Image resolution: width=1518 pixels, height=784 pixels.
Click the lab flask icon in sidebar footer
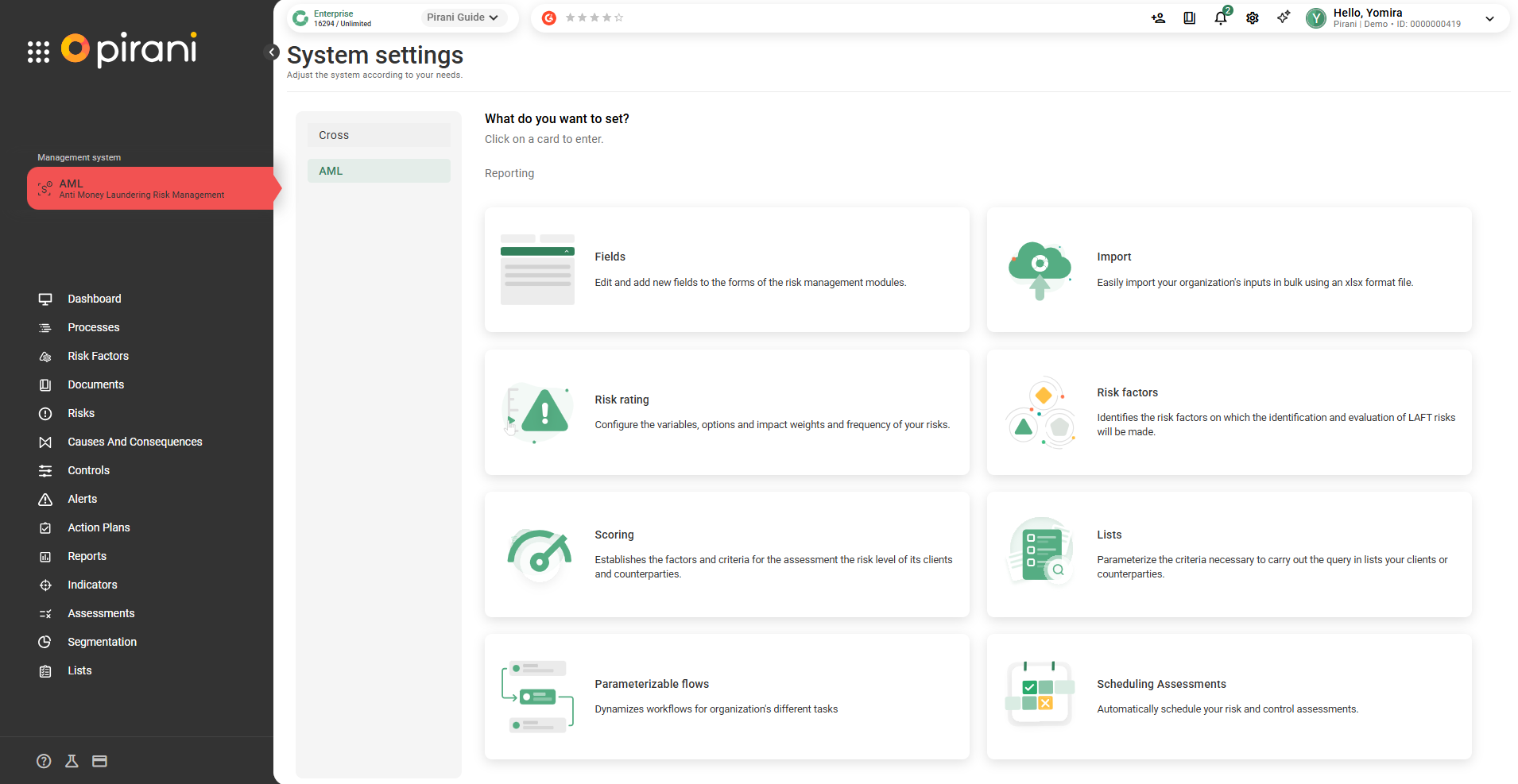(x=72, y=761)
